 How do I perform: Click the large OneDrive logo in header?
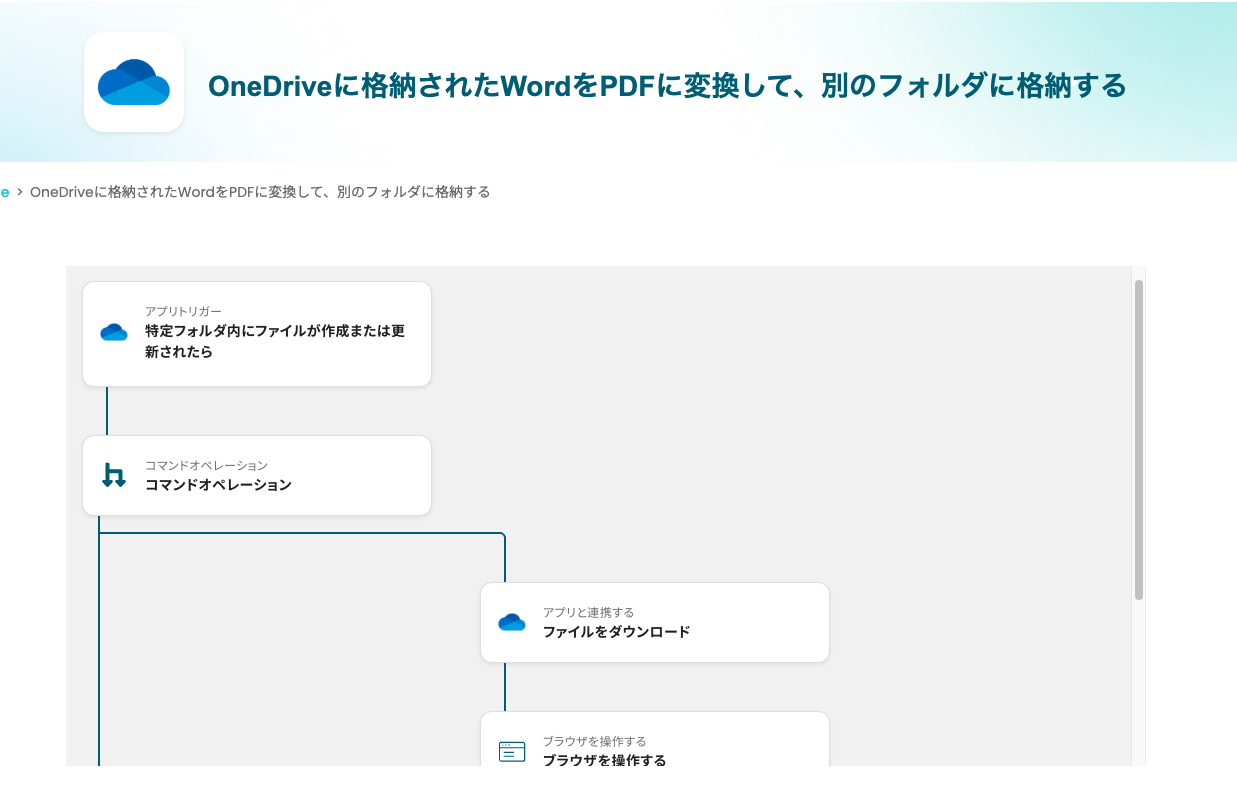click(x=134, y=82)
